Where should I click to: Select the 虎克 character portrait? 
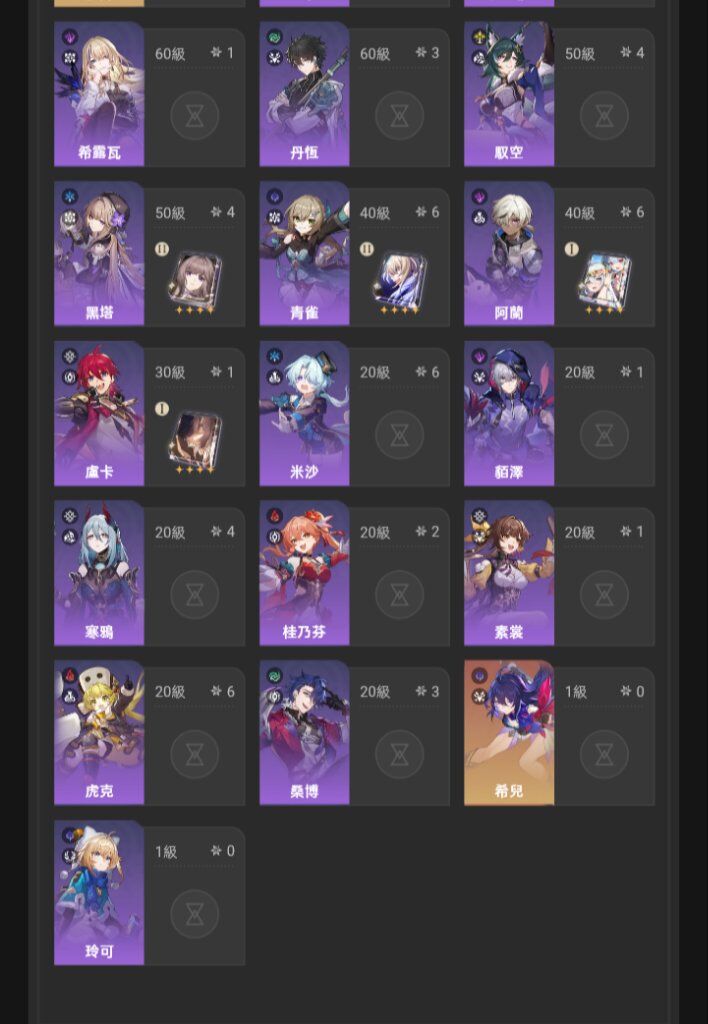coord(99,733)
